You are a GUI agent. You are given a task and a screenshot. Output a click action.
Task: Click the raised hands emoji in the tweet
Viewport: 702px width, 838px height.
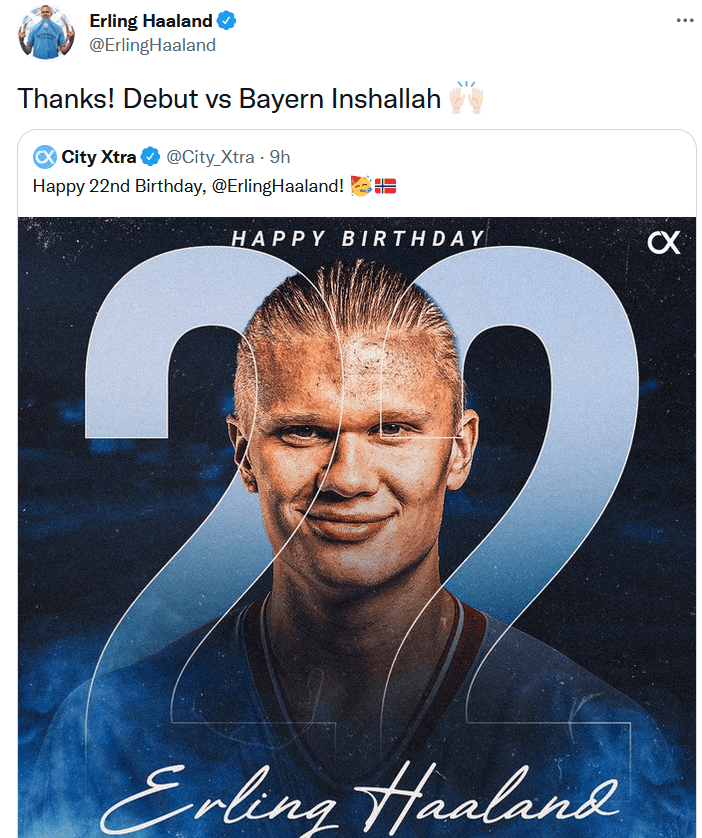(x=467, y=100)
